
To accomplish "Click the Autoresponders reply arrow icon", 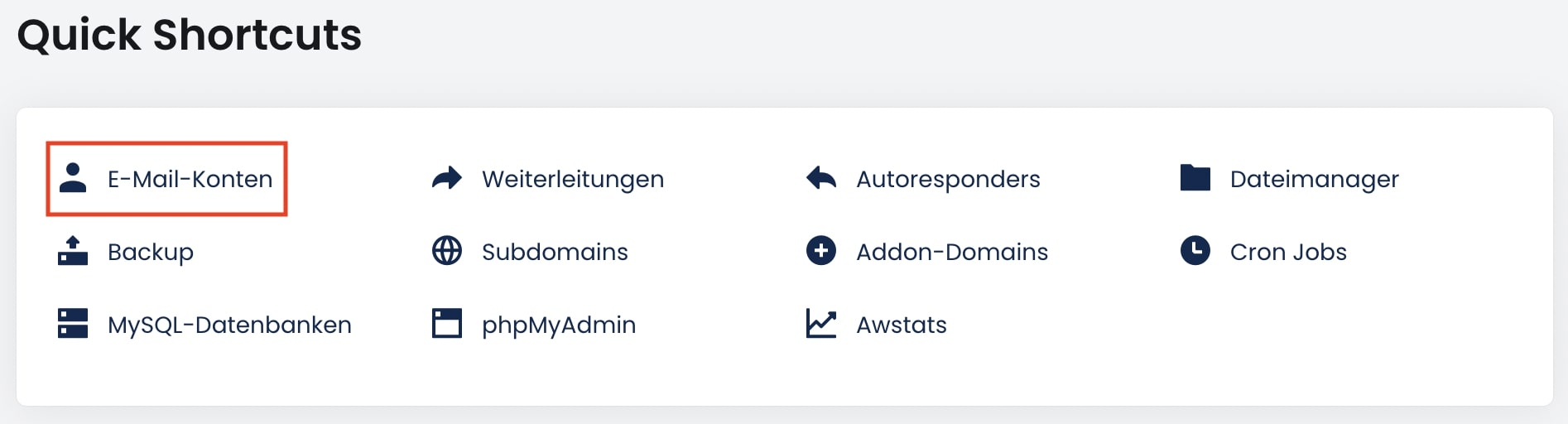I will pos(821,178).
